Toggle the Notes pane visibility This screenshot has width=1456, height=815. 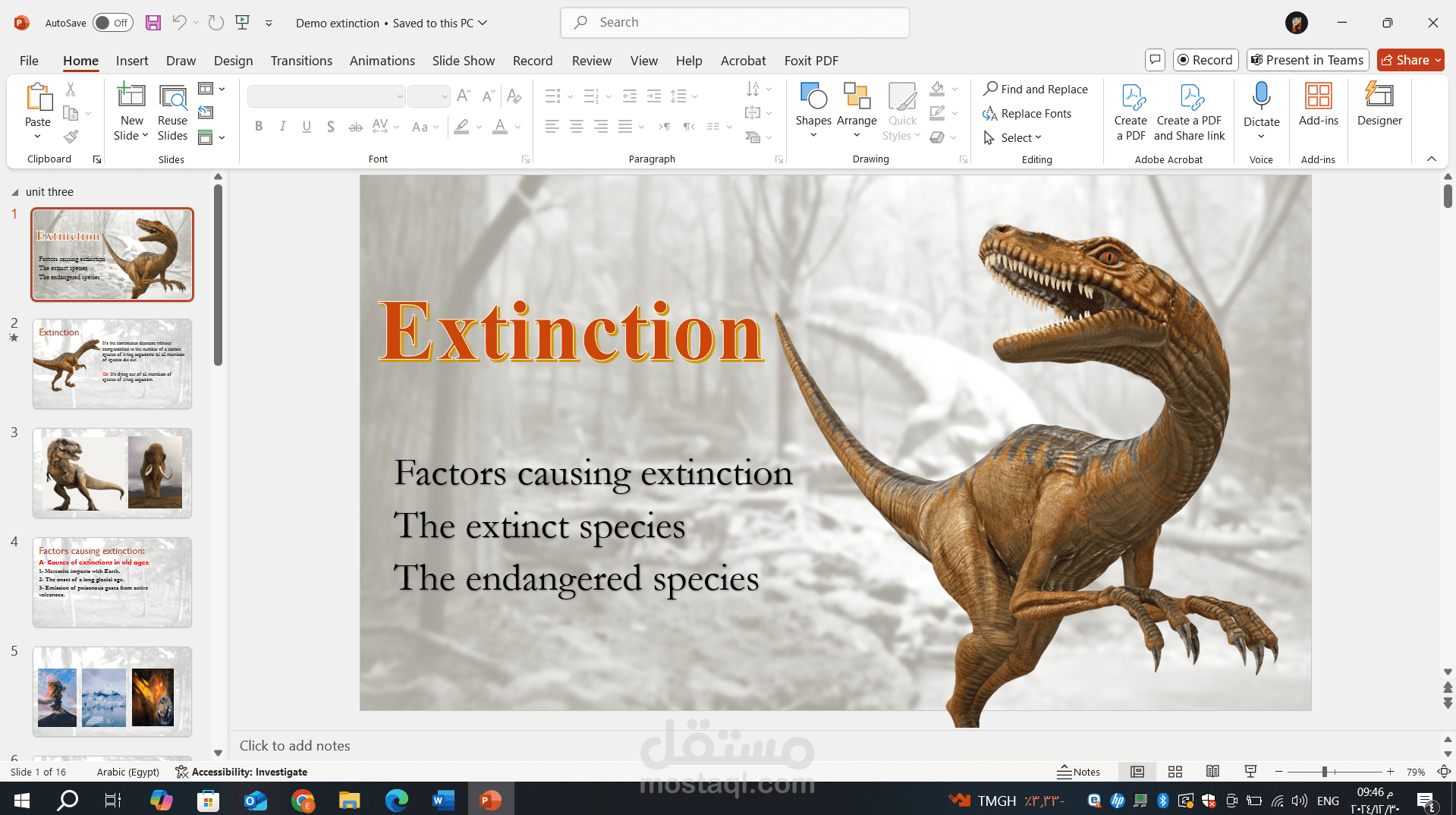pos(1078,772)
